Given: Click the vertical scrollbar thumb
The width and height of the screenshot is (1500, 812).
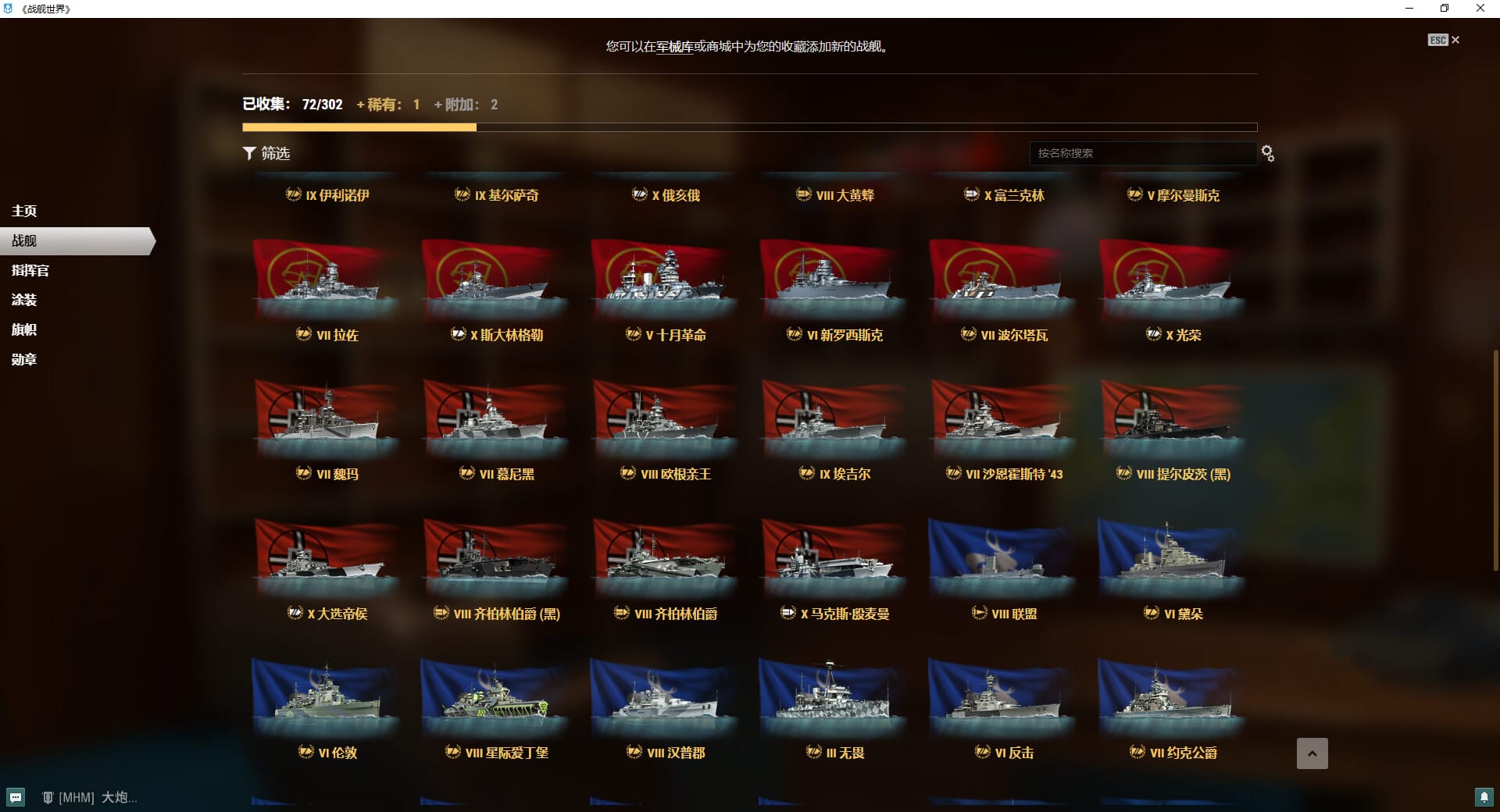Looking at the screenshot, I should pyautogui.click(x=1496, y=461).
